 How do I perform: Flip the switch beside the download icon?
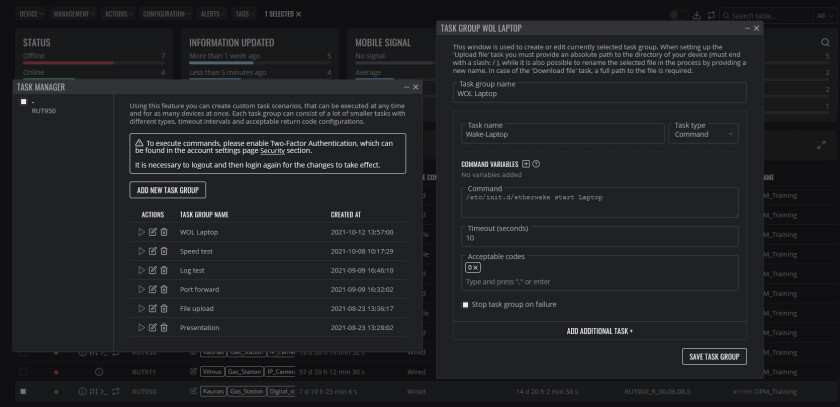tap(679, 15)
